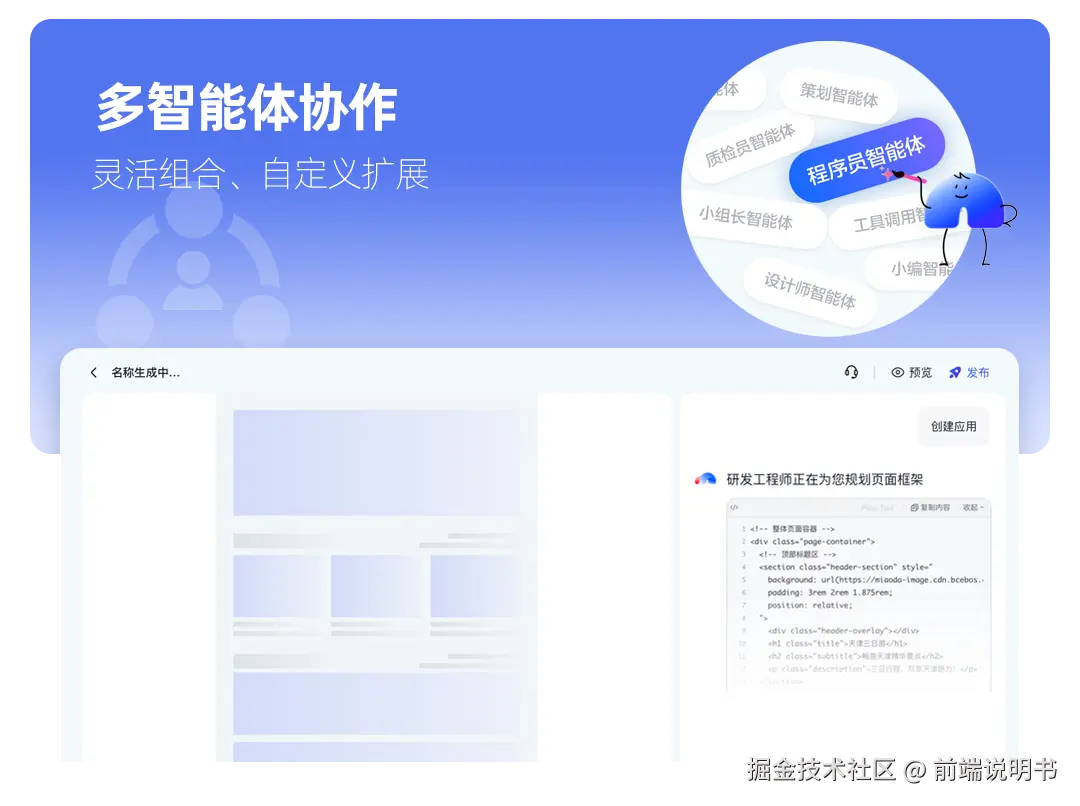Click the 创建应用 chat bubble

coord(954,426)
